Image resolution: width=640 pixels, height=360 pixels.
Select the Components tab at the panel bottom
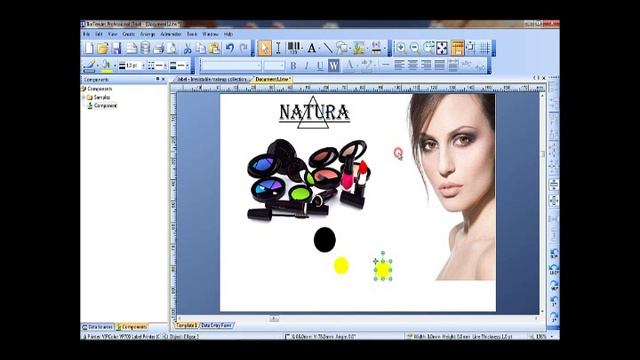click(x=132, y=327)
